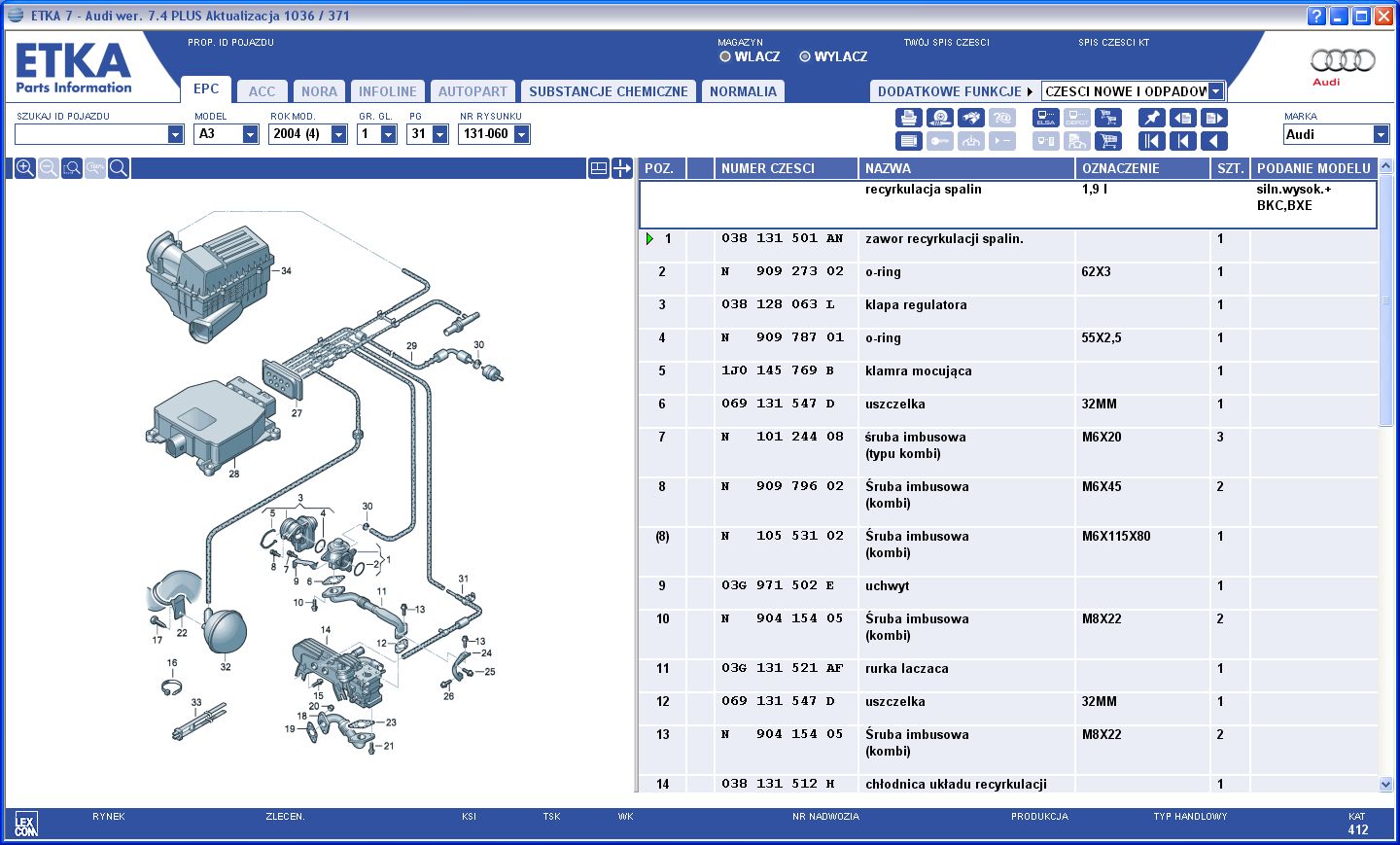Click the zoom in magnifier icon
This screenshot has height=845, width=1400.
click(x=25, y=168)
